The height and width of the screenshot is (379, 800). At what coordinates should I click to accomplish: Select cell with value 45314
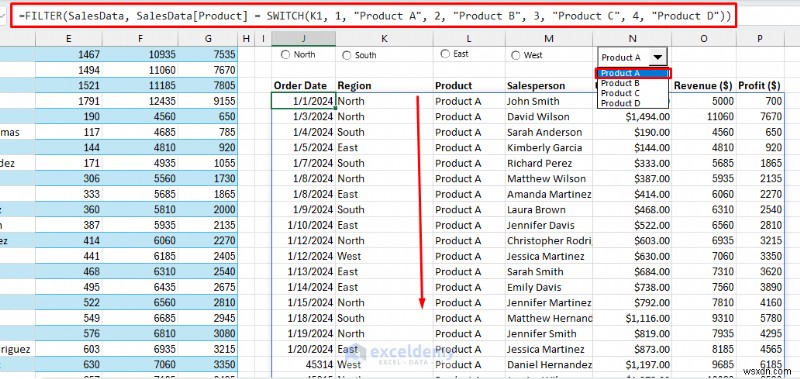point(304,365)
